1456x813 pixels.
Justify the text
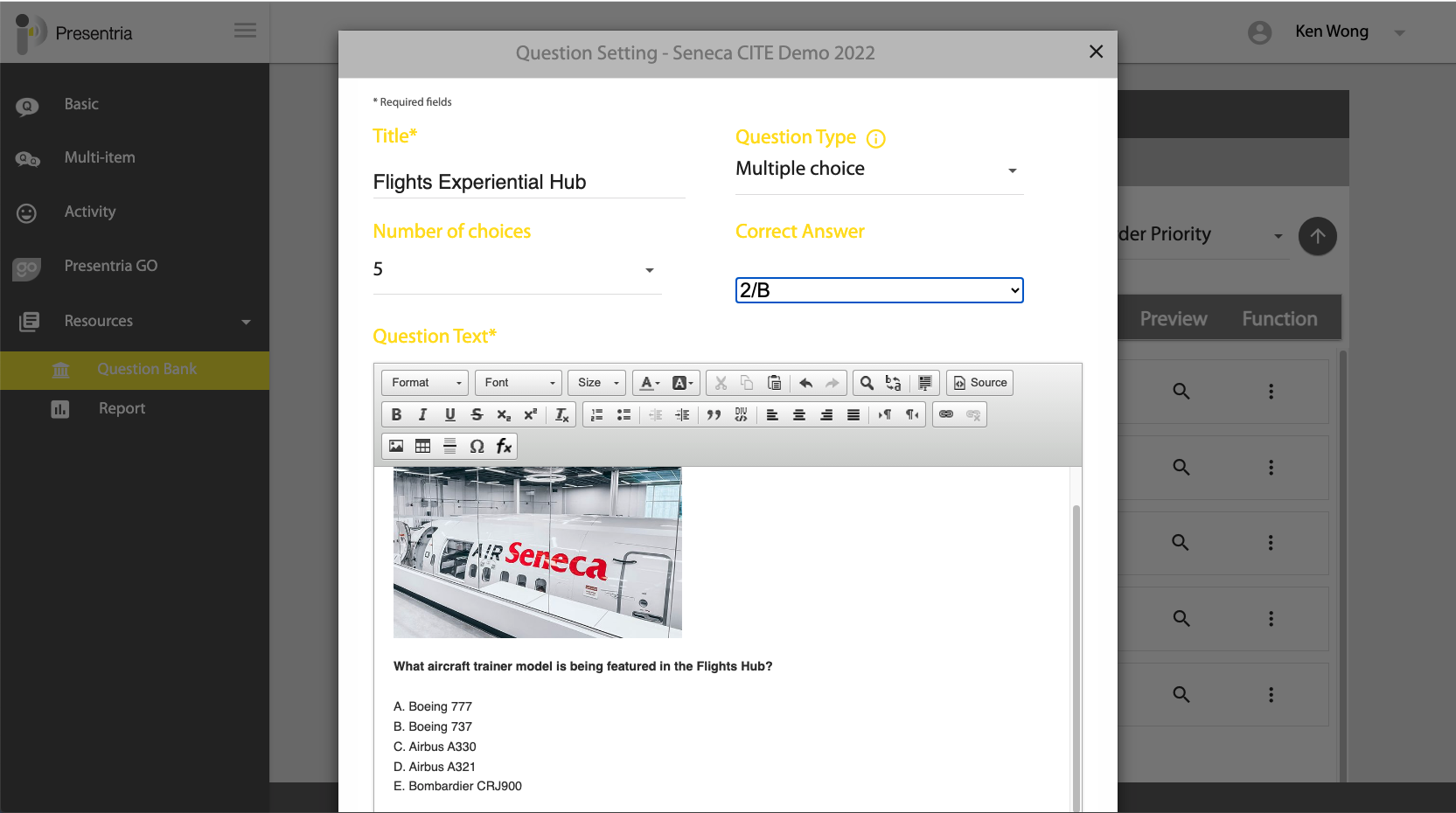pos(853,414)
